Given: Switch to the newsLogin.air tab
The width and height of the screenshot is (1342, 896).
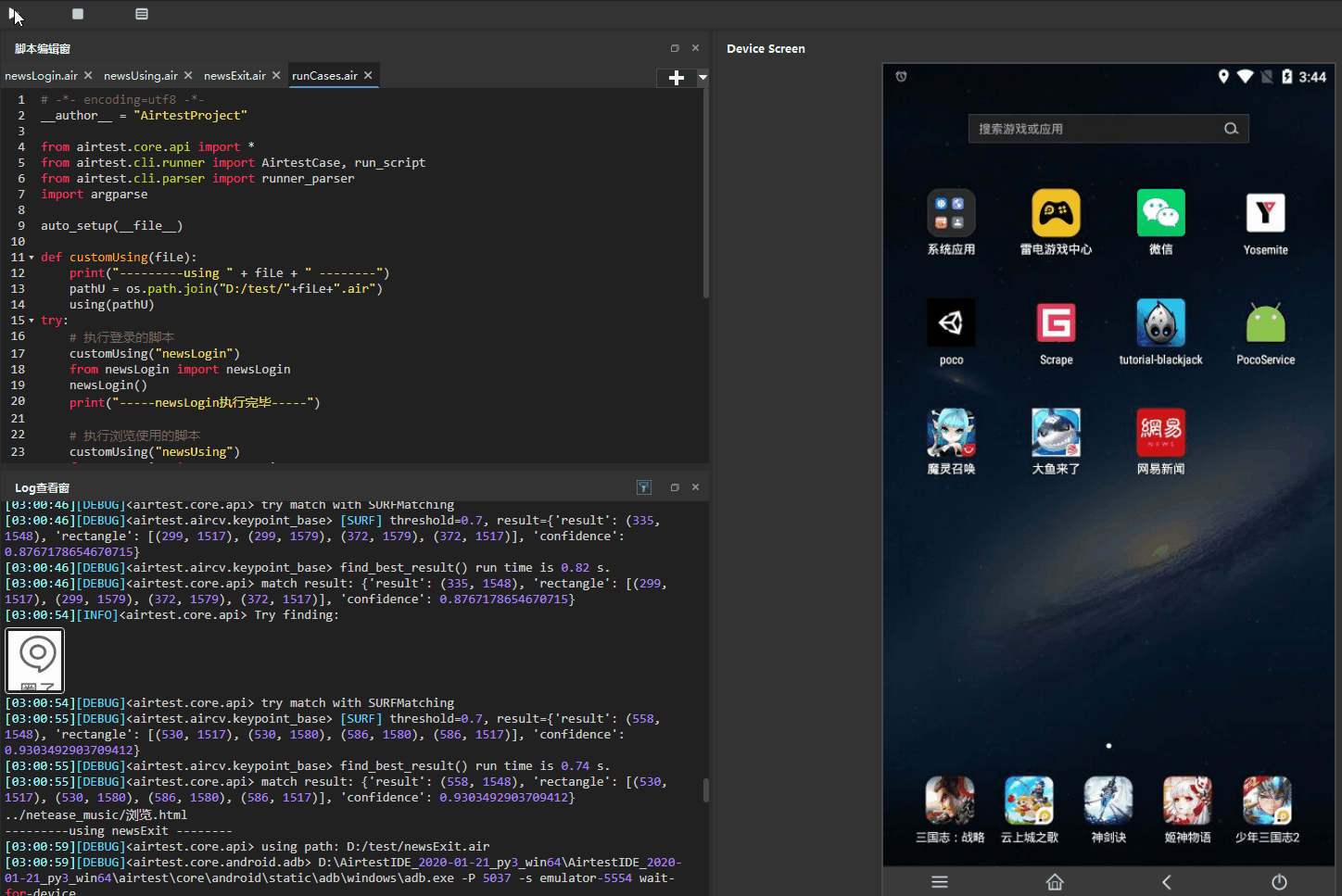Looking at the screenshot, I should tap(41, 76).
